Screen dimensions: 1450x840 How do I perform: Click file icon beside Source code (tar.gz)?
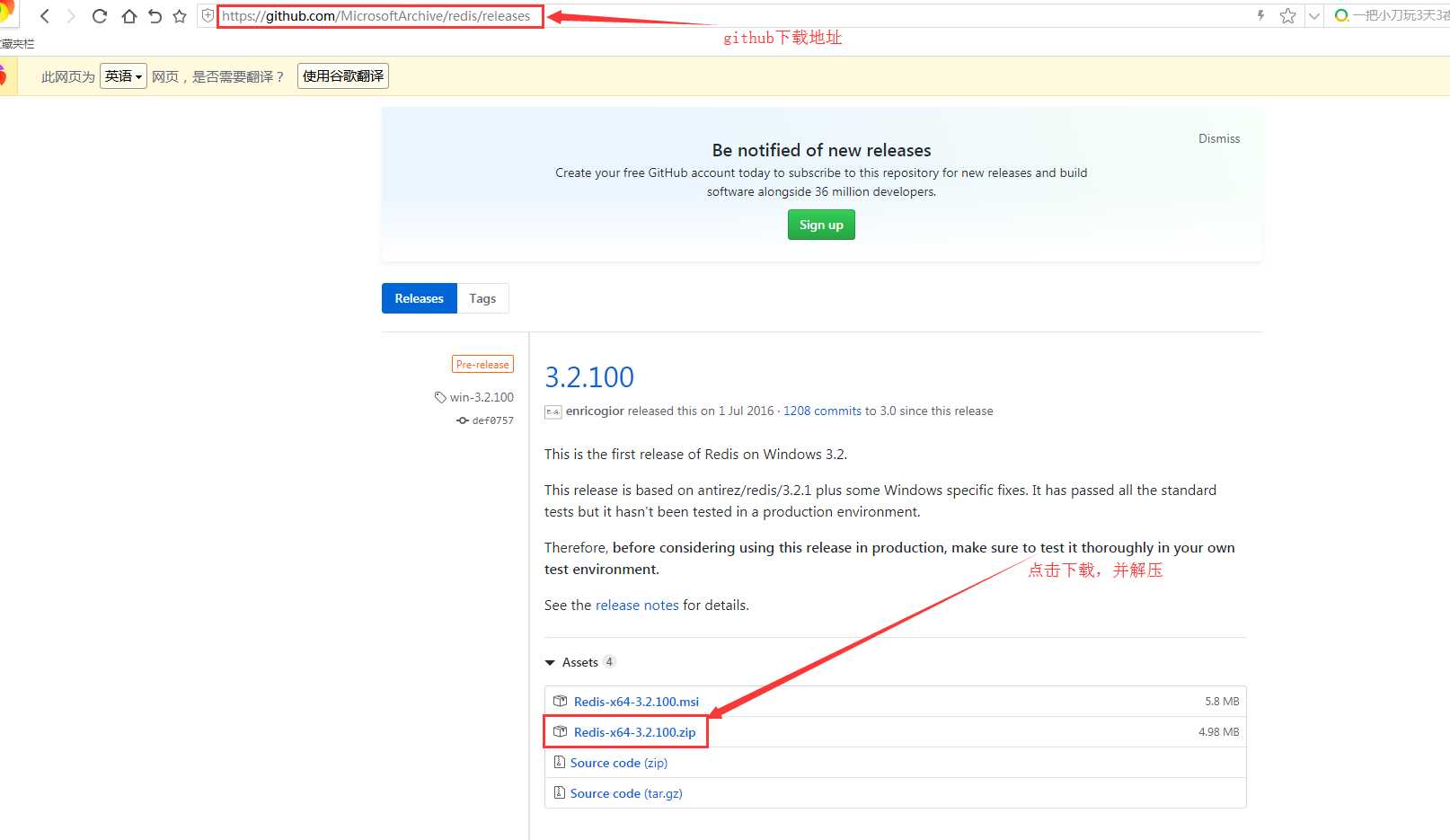[x=560, y=792]
